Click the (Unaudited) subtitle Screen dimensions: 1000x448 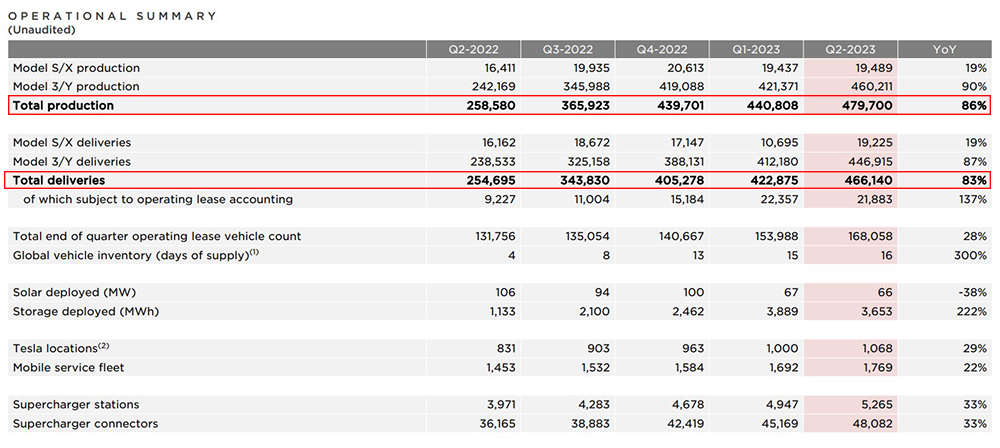pyautogui.click(x=41, y=29)
